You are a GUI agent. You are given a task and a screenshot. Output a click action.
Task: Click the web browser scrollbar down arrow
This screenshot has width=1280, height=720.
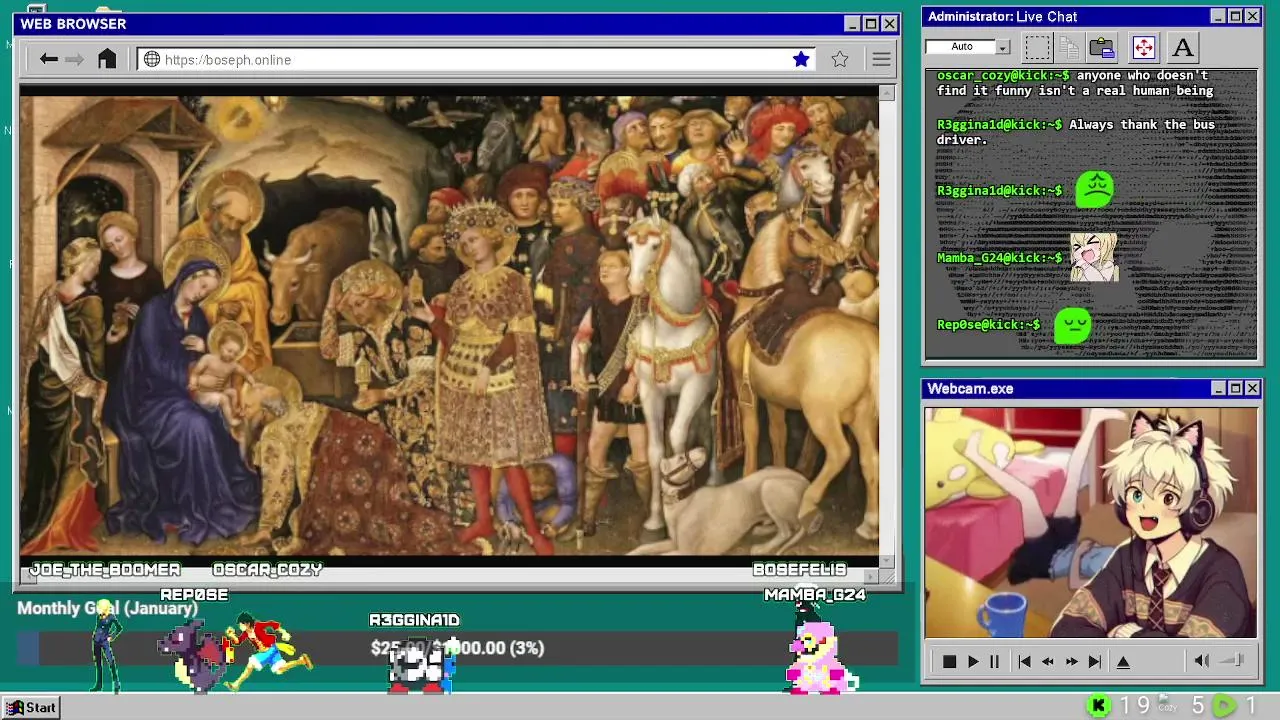tap(887, 560)
